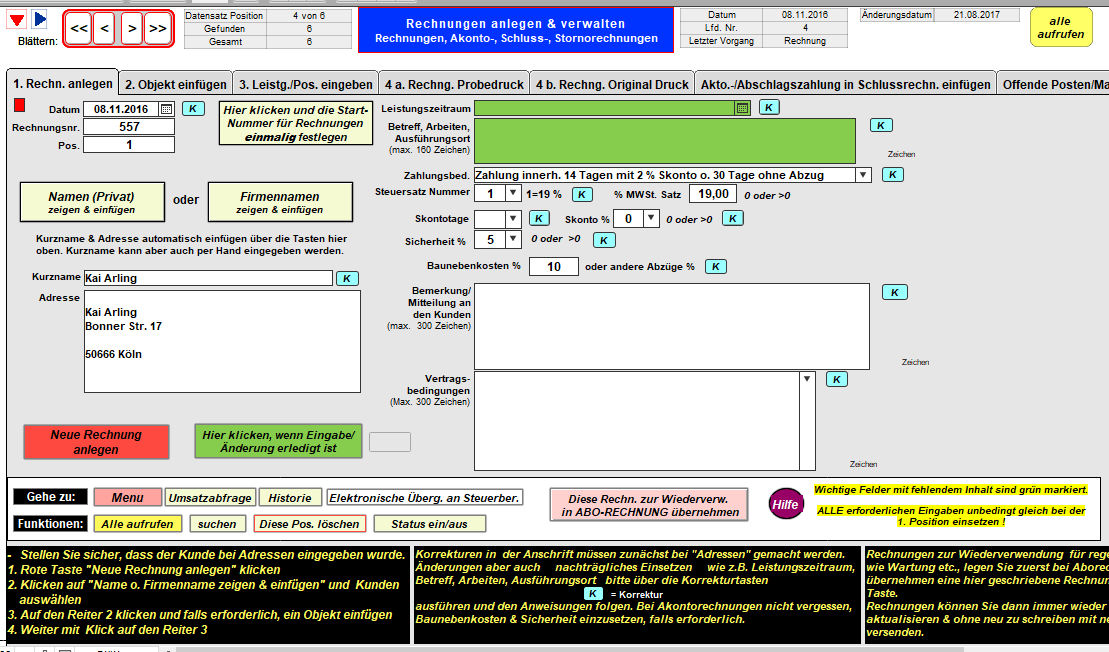Click the small grey box beside green button
1109x652 pixels.
click(390, 442)
